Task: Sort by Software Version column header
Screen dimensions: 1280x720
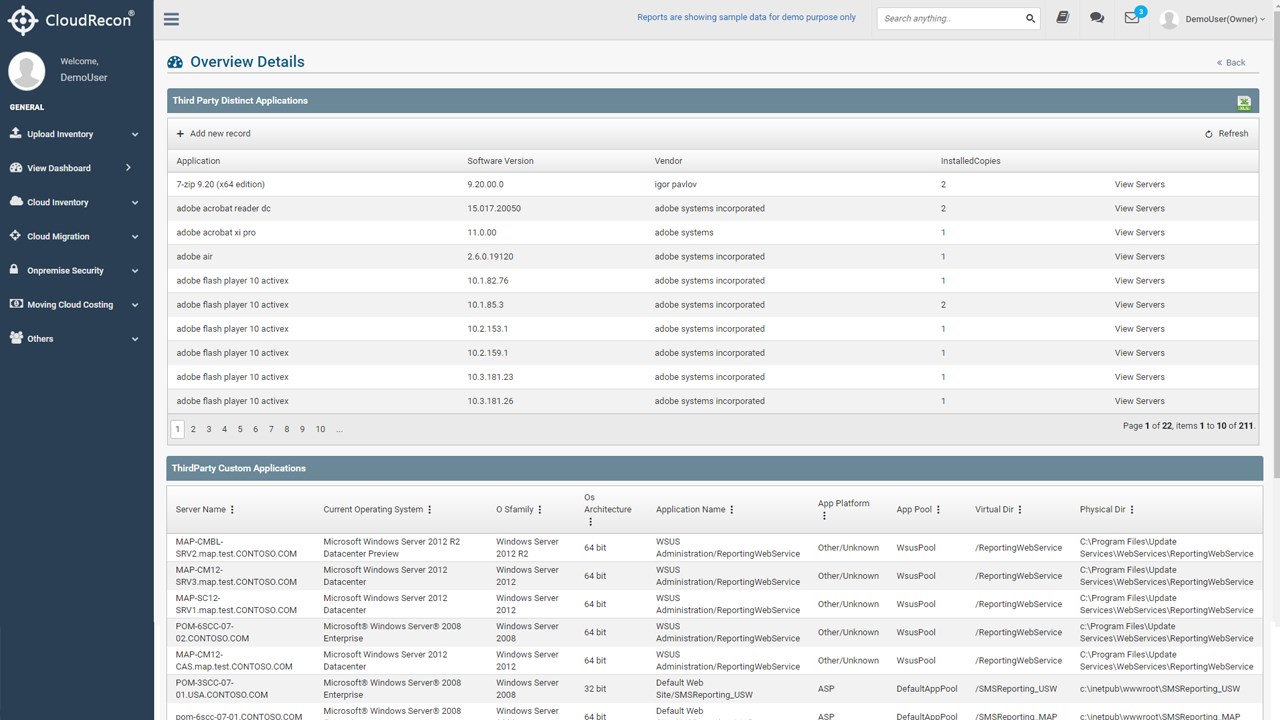Action: coord(500,161)
